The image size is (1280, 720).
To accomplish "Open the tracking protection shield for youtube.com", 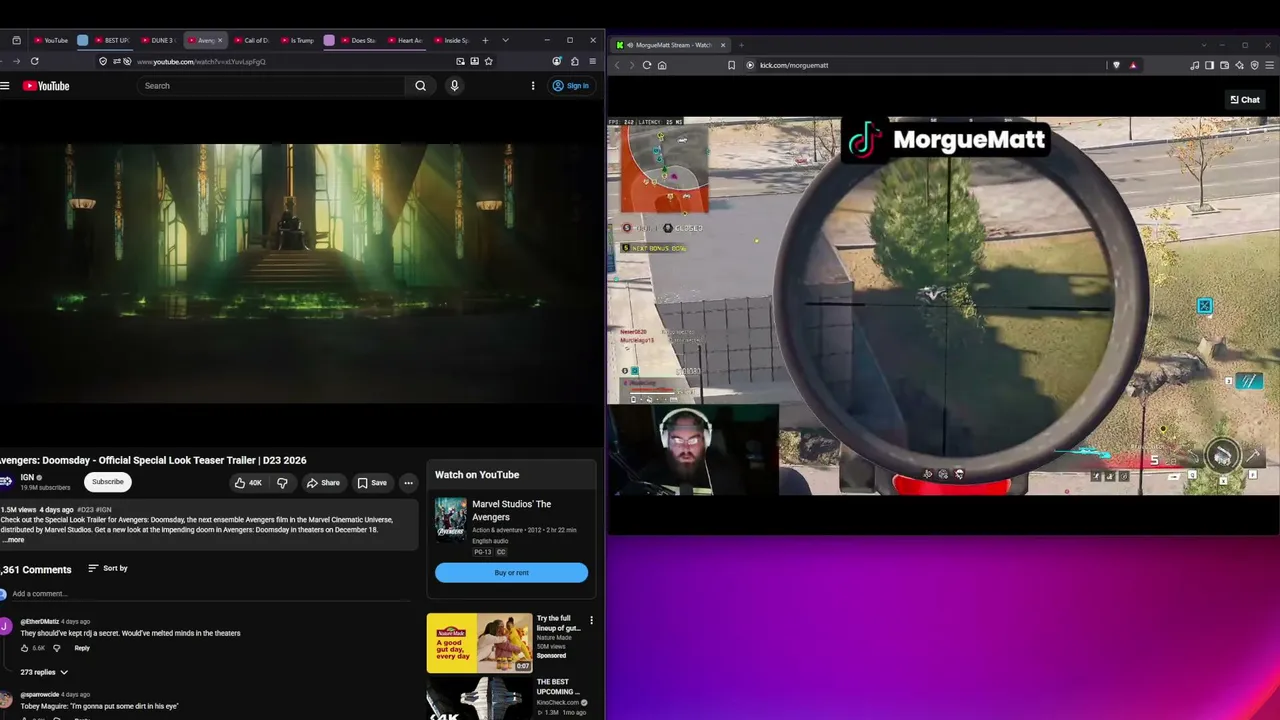I will click(x=103, y=61).
